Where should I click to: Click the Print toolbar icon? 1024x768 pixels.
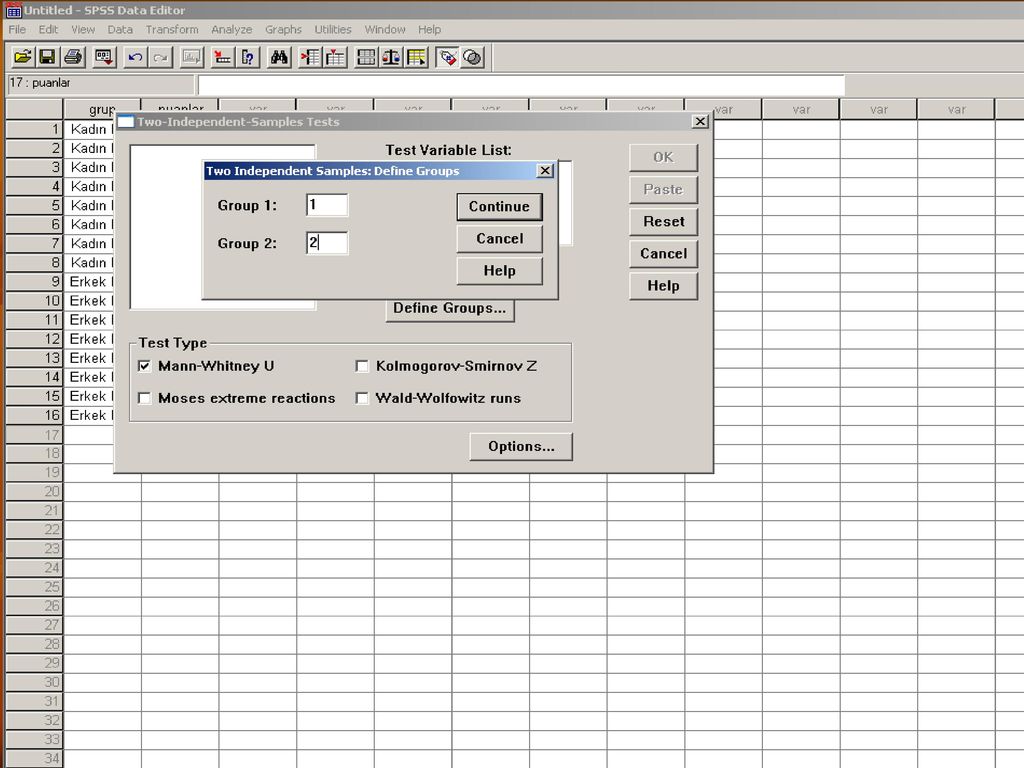pyautogui.click(x=73, y=57)
